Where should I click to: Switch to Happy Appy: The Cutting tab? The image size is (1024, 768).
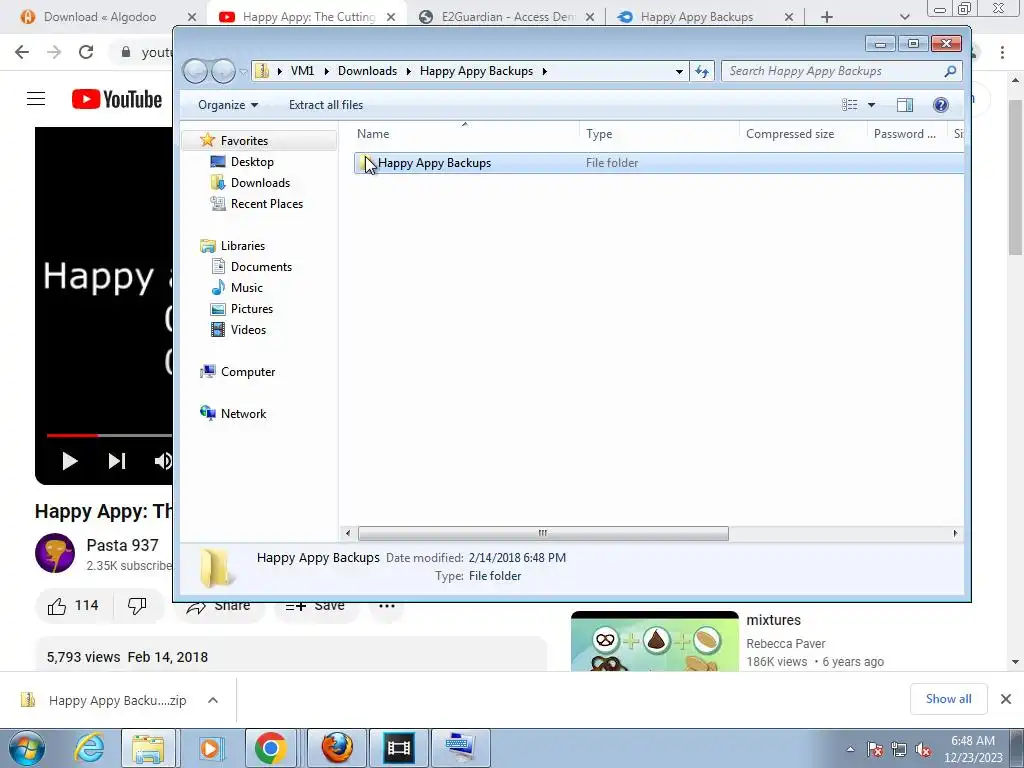pos(307,17)
